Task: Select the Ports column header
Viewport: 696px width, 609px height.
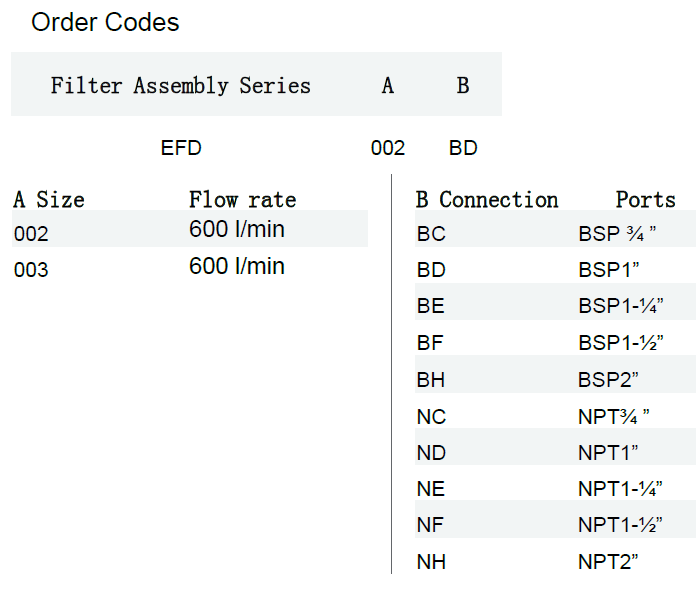Action: (x=645, y=200)
